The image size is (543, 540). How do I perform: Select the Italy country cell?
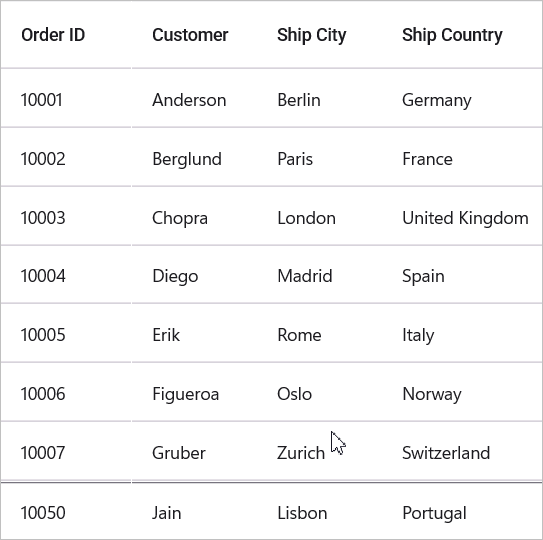462,333
